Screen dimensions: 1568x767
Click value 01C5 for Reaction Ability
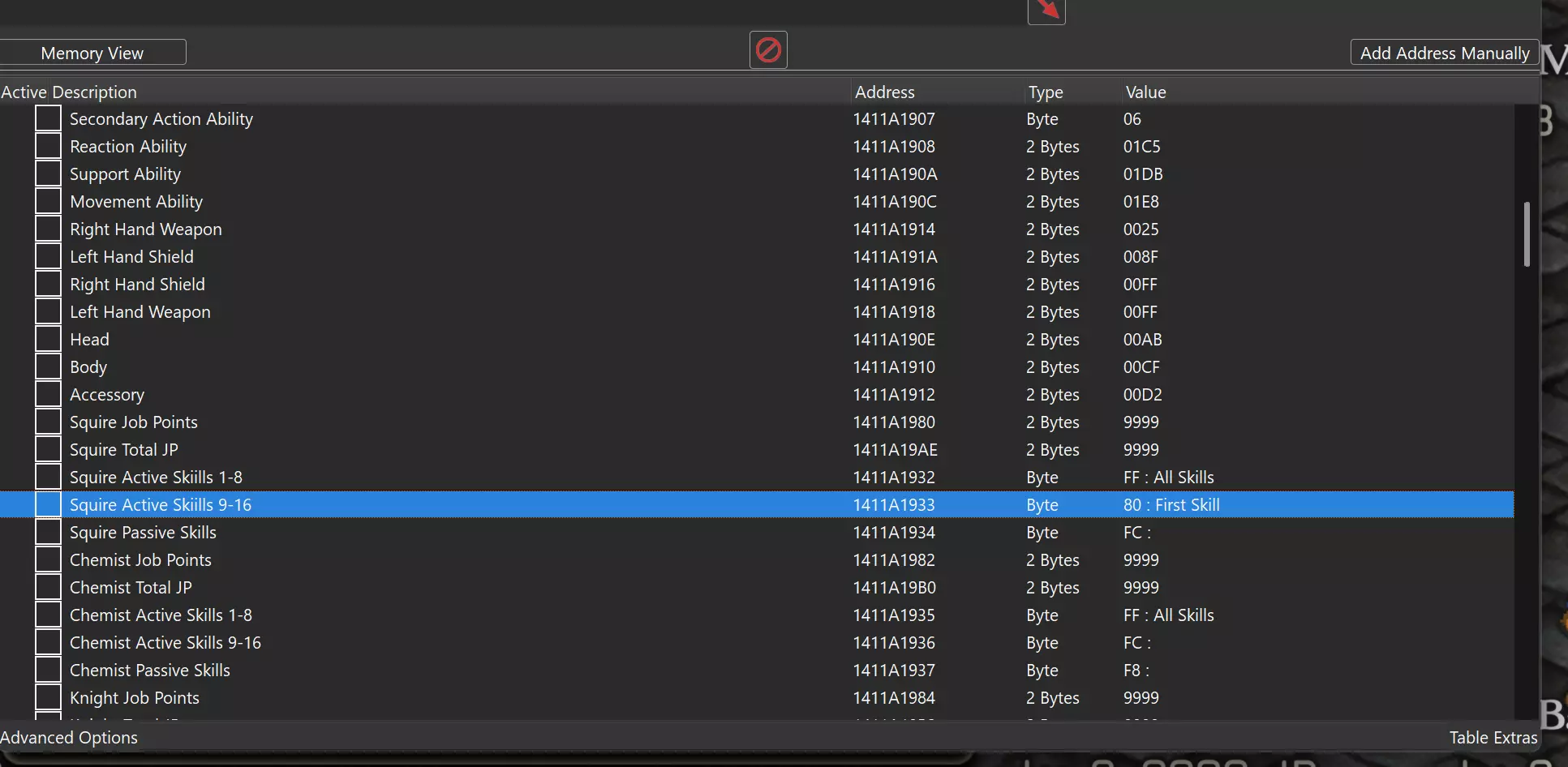[1141, 147]
